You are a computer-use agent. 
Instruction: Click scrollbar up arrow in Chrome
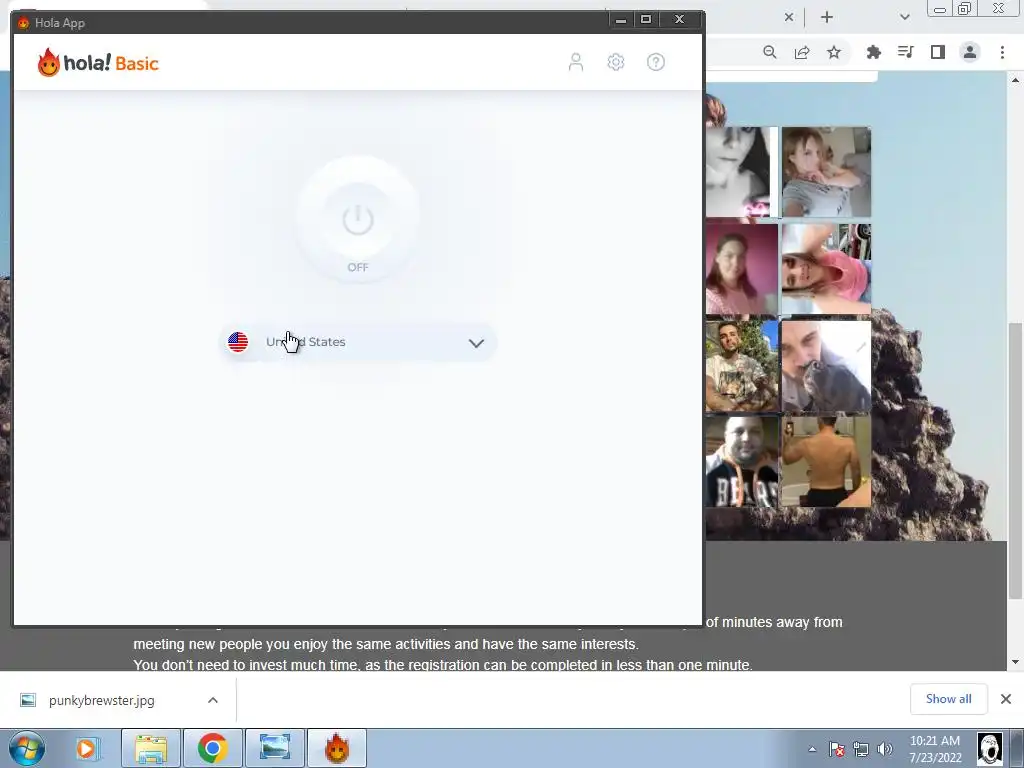(x=1015, y=80)
